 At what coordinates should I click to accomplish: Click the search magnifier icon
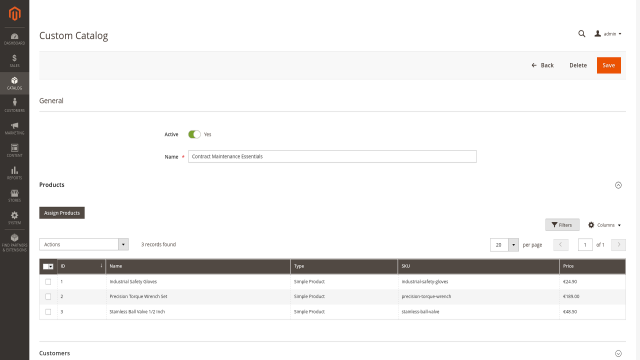click(582, 34)
